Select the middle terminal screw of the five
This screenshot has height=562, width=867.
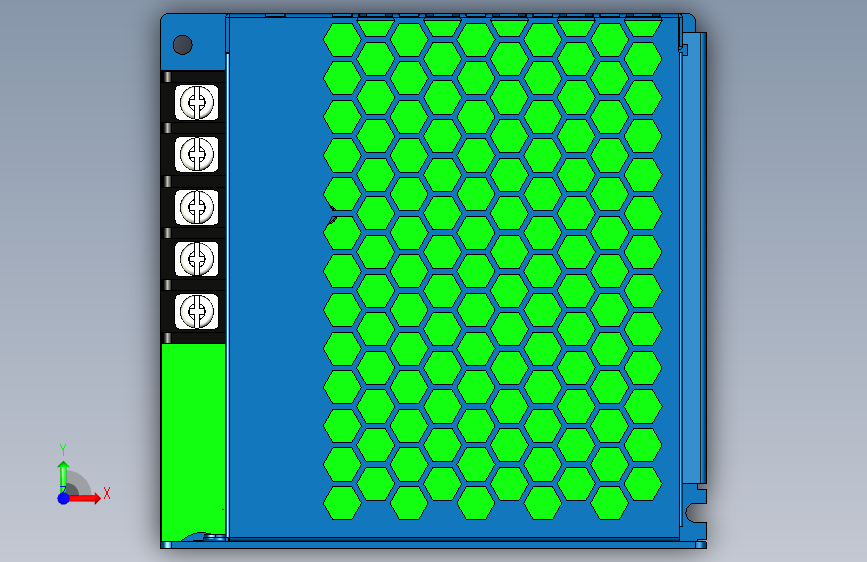[x=196, y=207]
